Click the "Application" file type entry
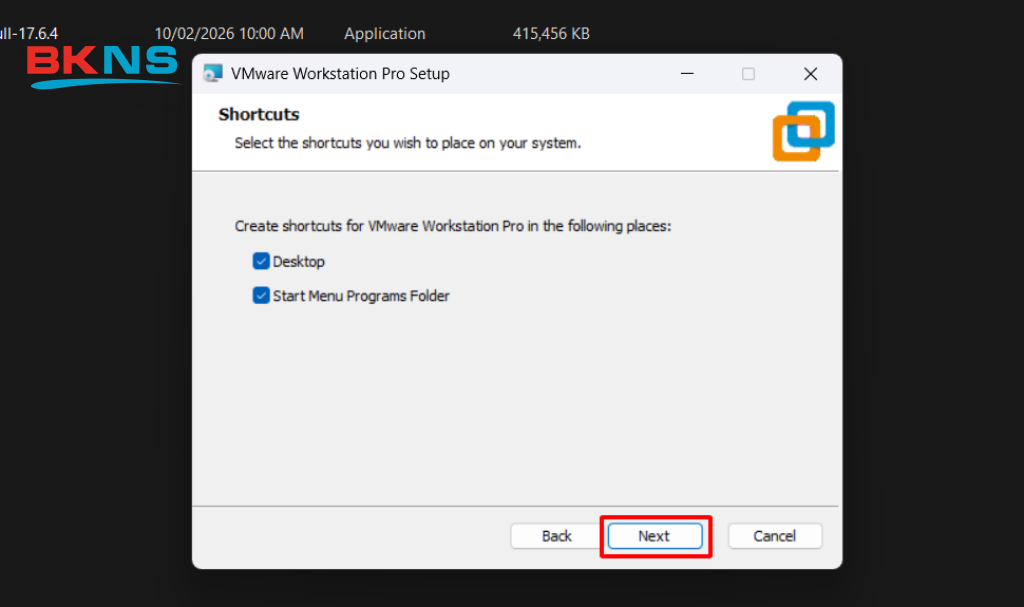 384,34
